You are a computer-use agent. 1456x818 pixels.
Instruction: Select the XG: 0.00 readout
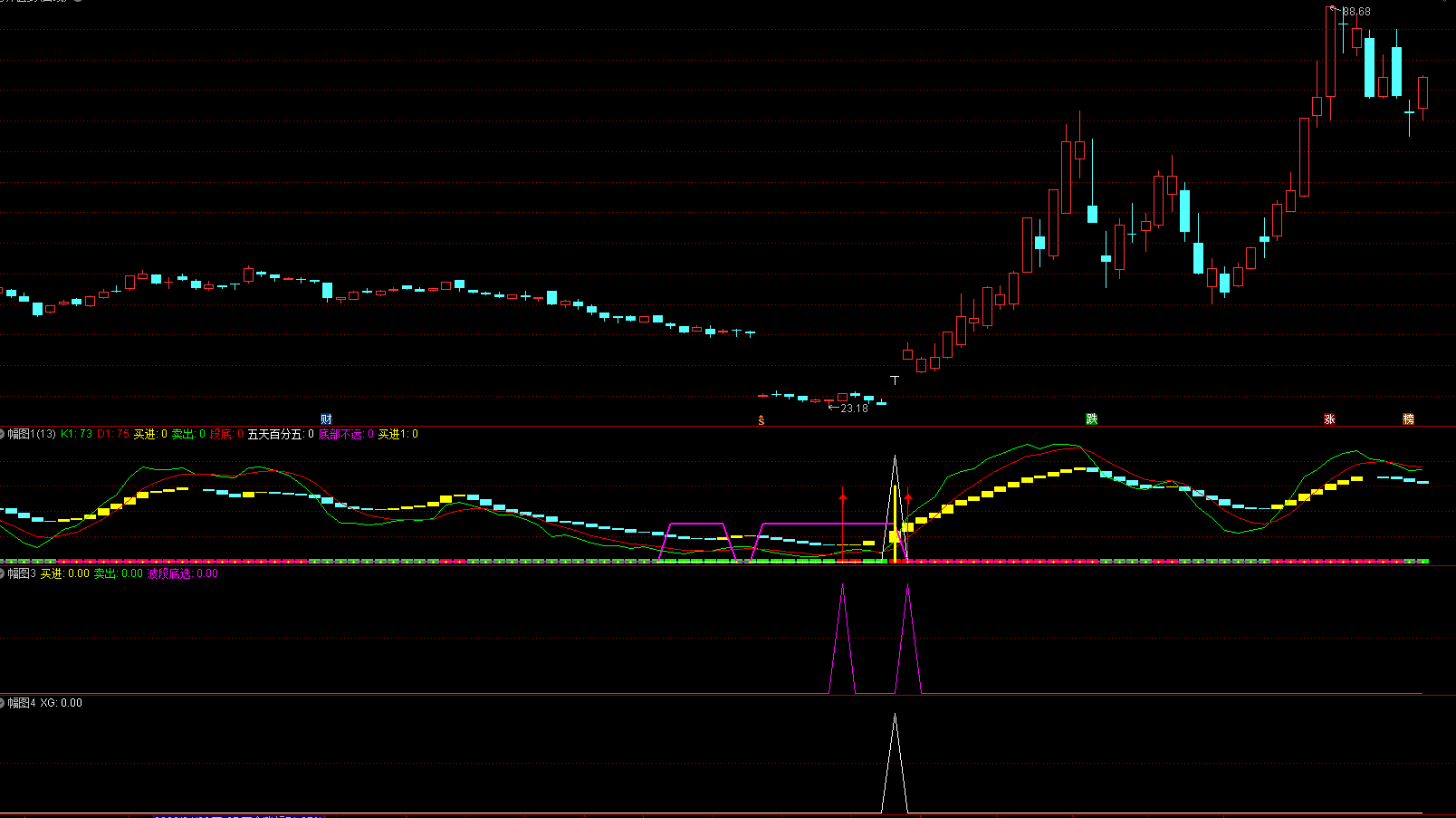62,703
